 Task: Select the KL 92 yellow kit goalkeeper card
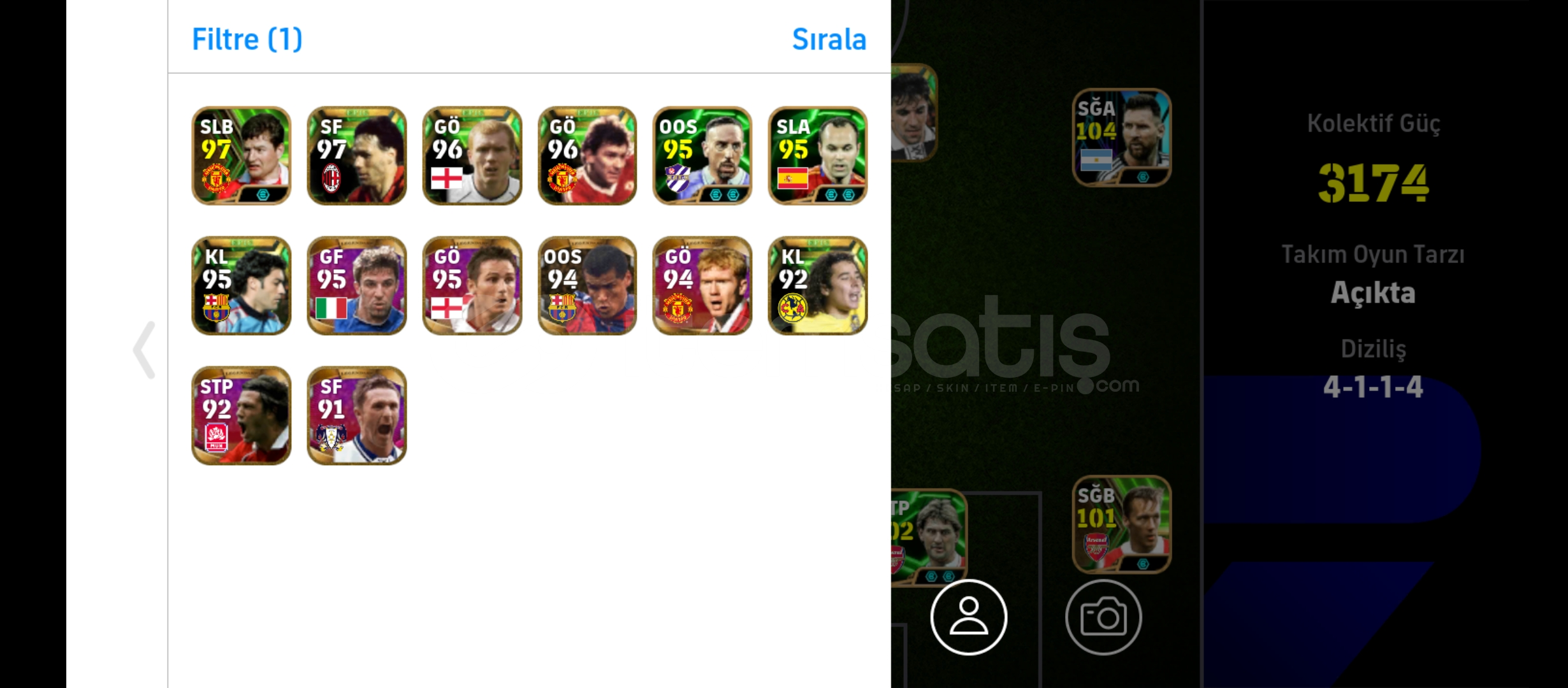(x=818, y=285)
